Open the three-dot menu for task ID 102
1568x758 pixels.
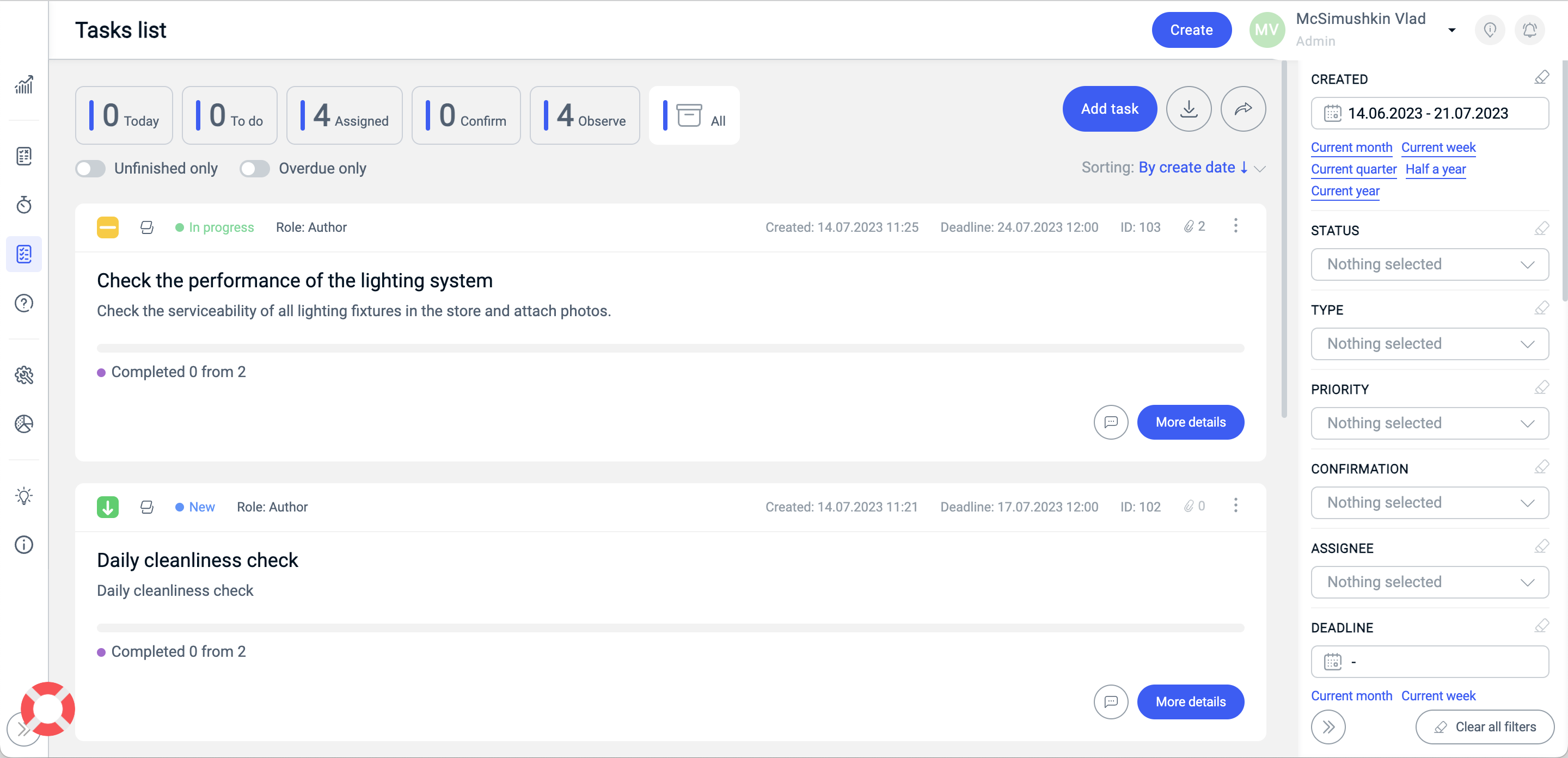coord(1235,506)
